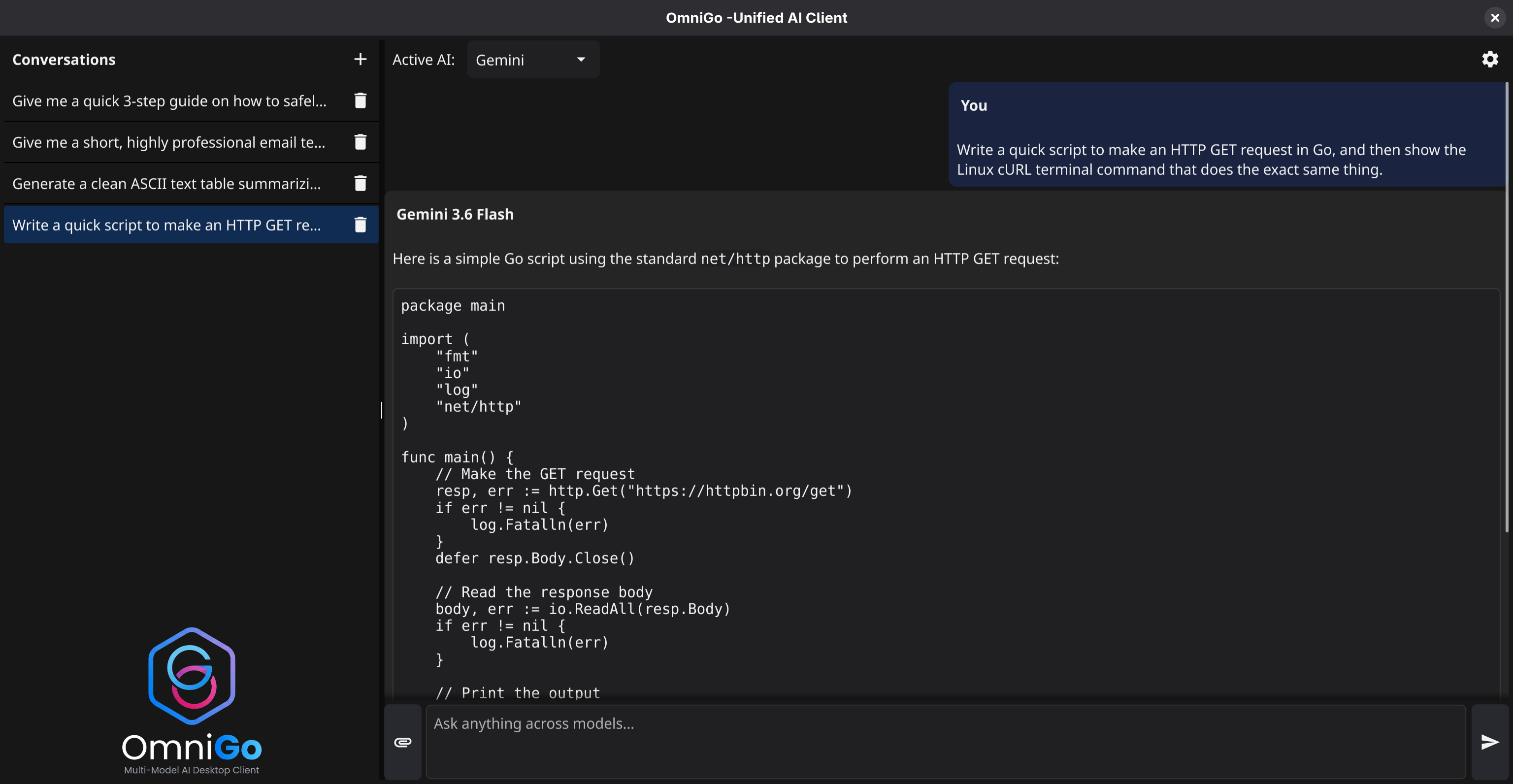Image resolution: width=1513 pixels, height=784 pixels.
Task: Click the chat vertical scrollbar
Action: [1507, 307]
